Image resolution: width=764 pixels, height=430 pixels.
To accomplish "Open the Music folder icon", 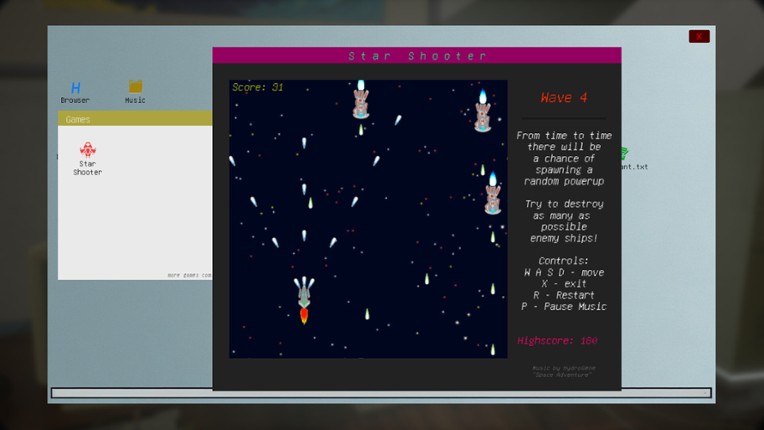I will (135, 92).
